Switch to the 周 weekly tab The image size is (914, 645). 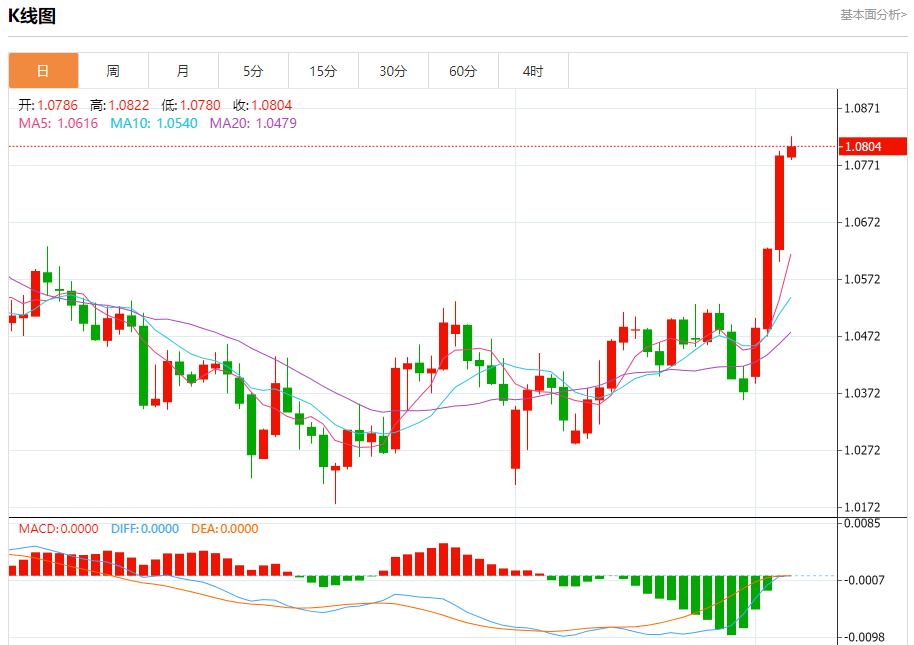(x=113, y=71)
